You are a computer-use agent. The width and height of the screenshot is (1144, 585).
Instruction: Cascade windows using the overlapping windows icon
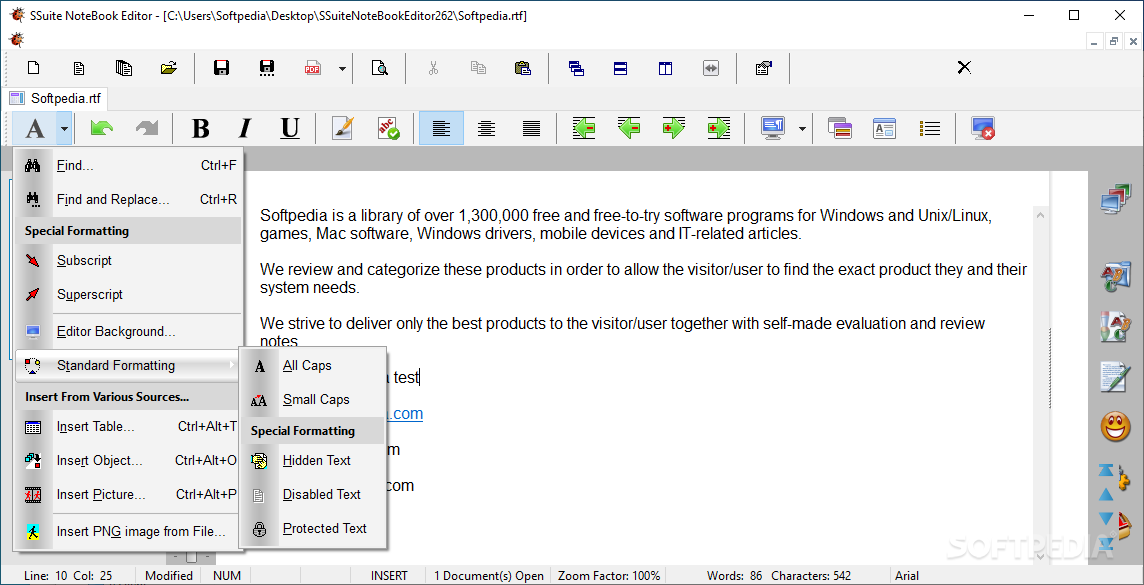(576, 69)
